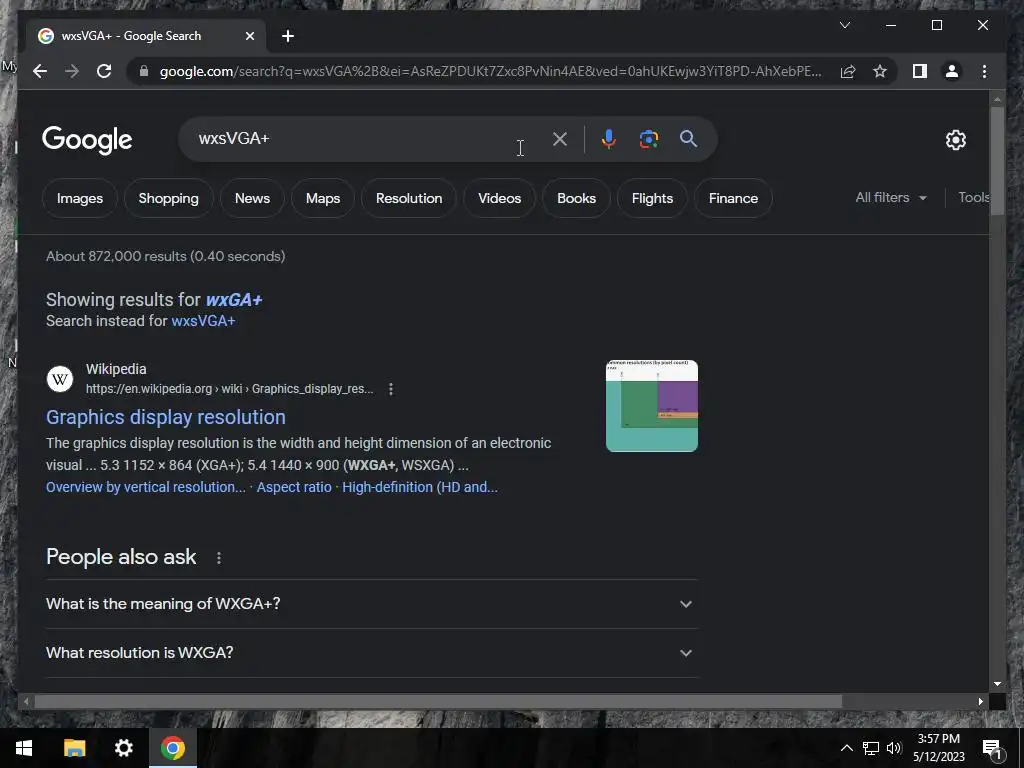The image size is (1024, 768).
Task: Open the Aspect ratio sitelink
Action: click(x=294, y=487)
